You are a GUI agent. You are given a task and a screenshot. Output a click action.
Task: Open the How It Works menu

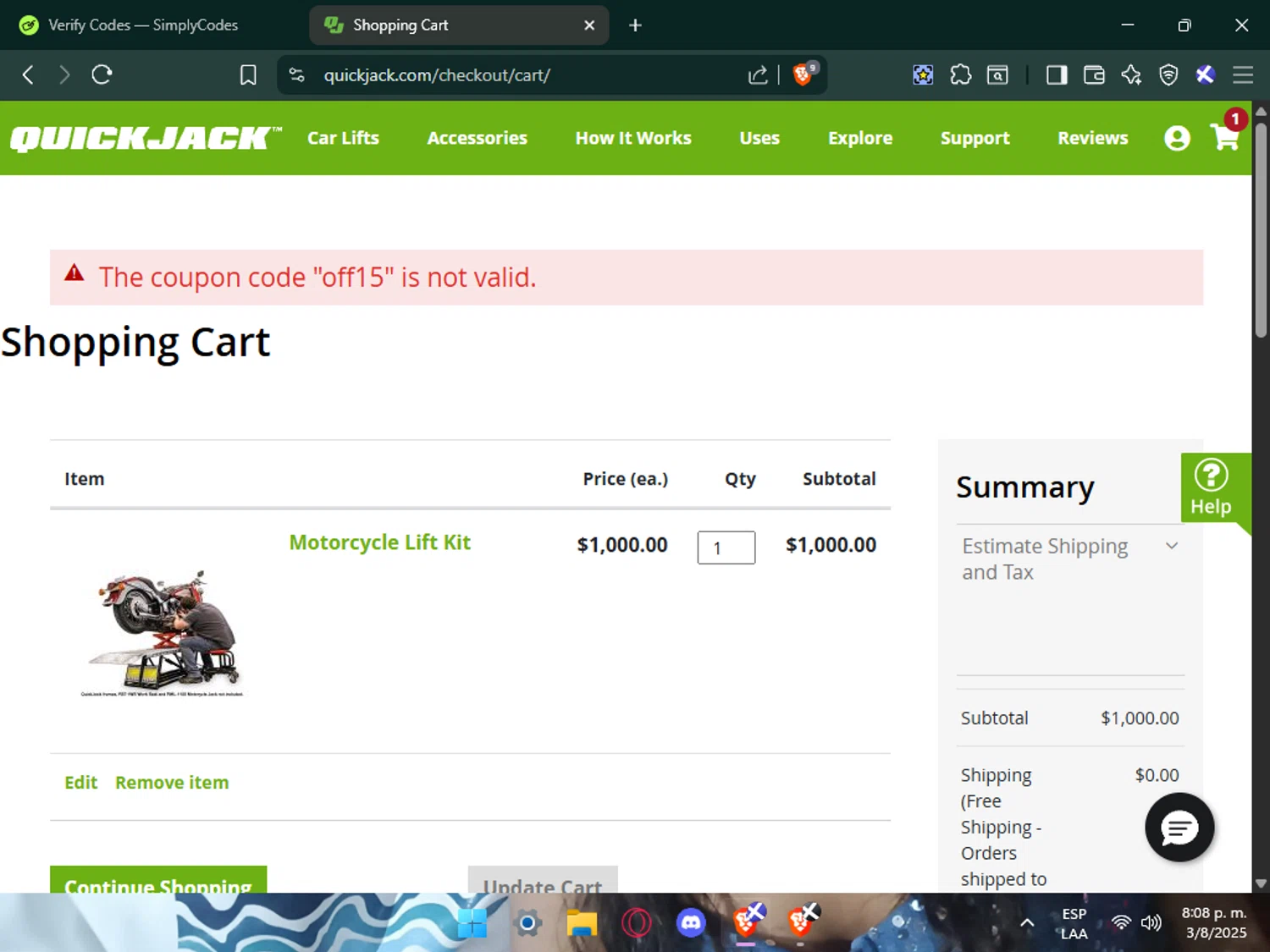(x=633, y=138)
